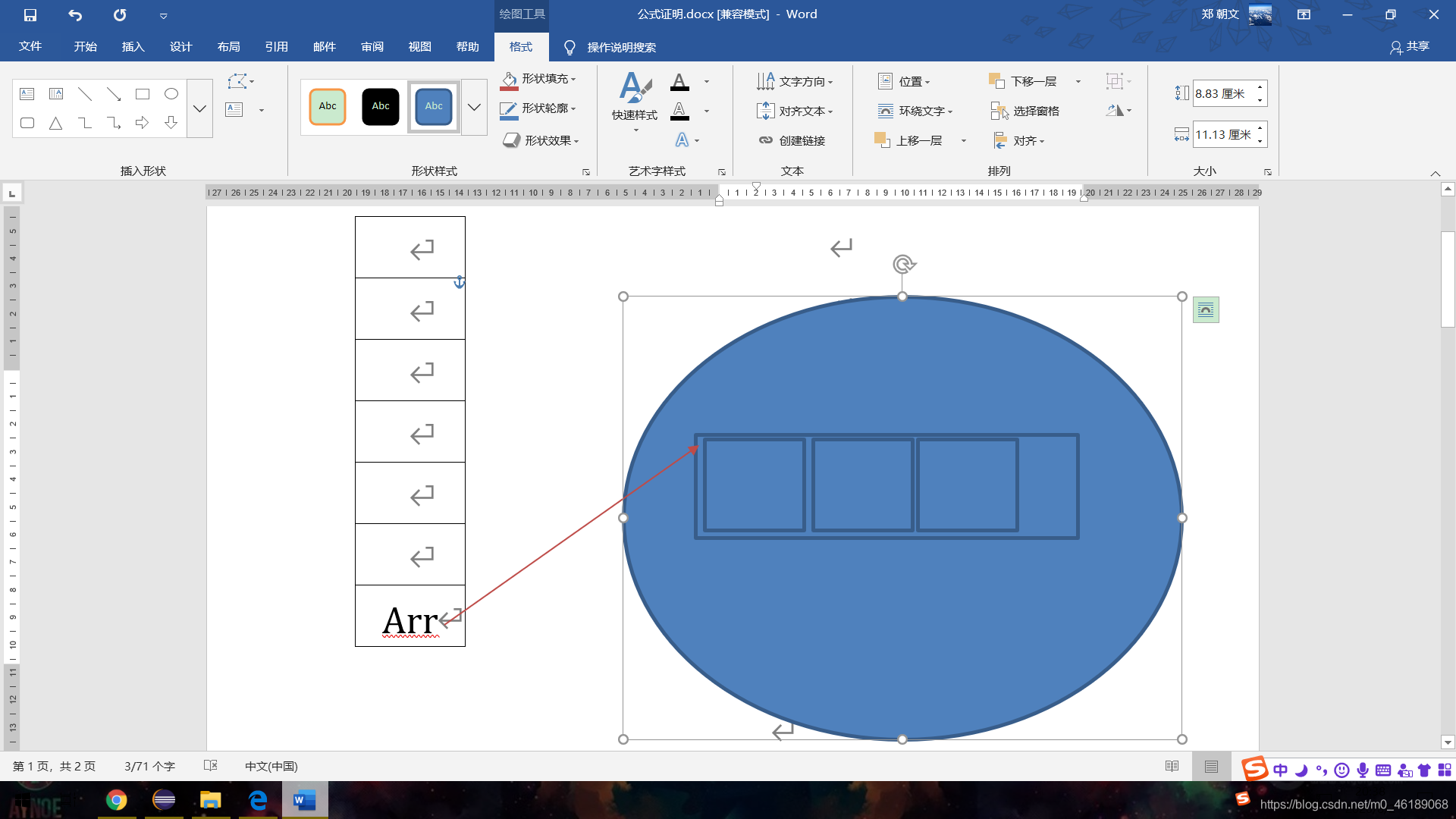
Task: Click 上移一层 button
Action: 908,140
